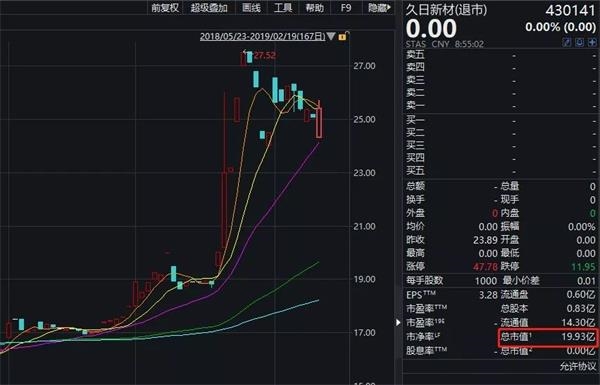This screenshot has width=600, height=385.
Task: Click the pencil edit icon under price change
Action: (567, 42)
